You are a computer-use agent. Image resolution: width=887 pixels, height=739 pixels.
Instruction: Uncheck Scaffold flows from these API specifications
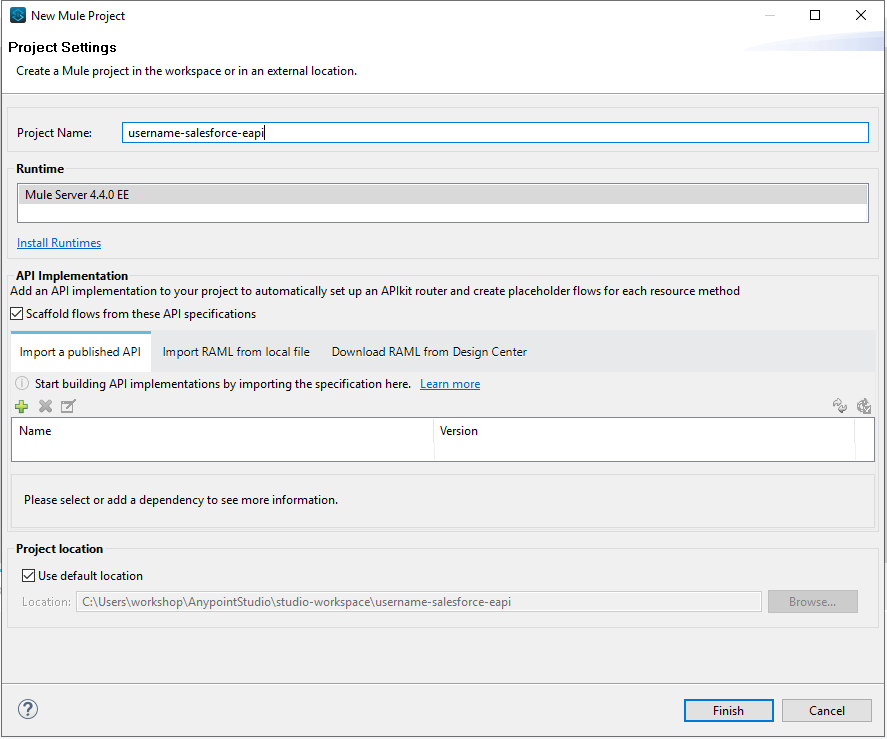[x=17, y=314]
